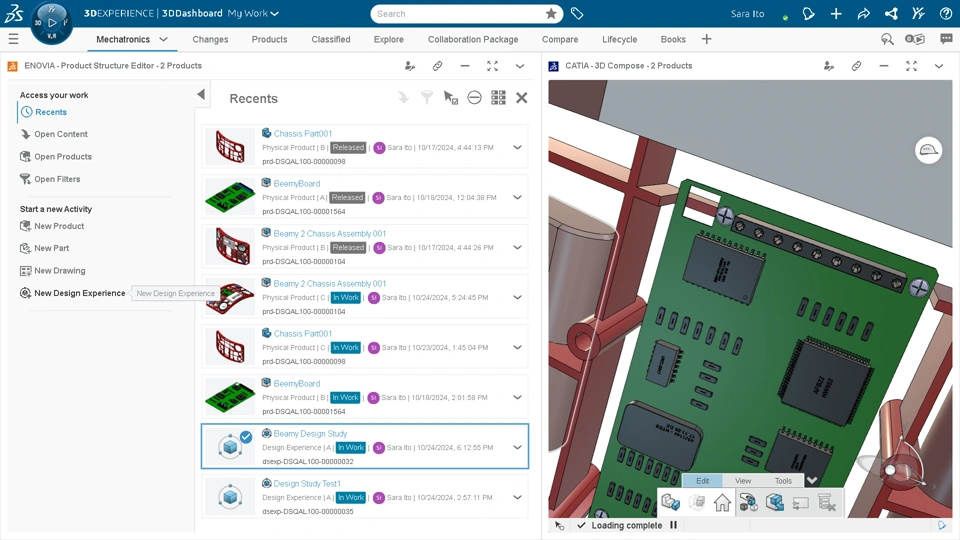960x540 pixels.
Task: Toggle the hamburger side menu
Action: pyautogui.click(x=13, y=39)
